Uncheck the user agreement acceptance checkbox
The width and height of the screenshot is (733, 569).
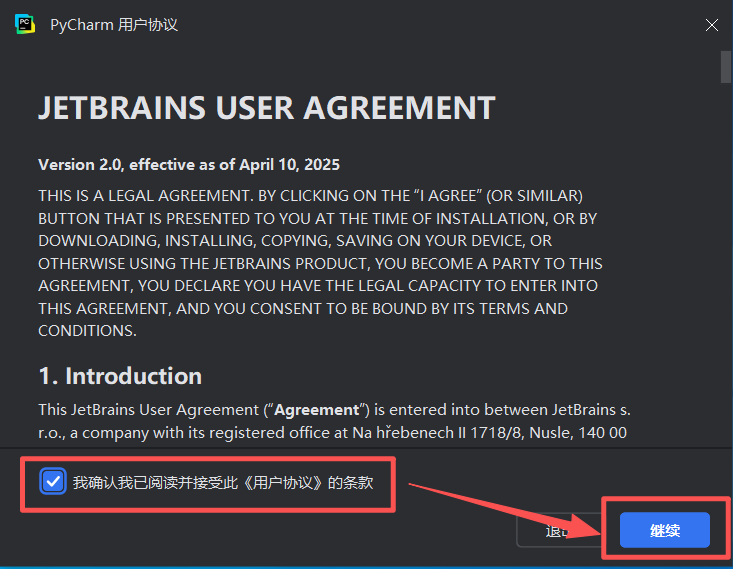(x=53, y=482)
